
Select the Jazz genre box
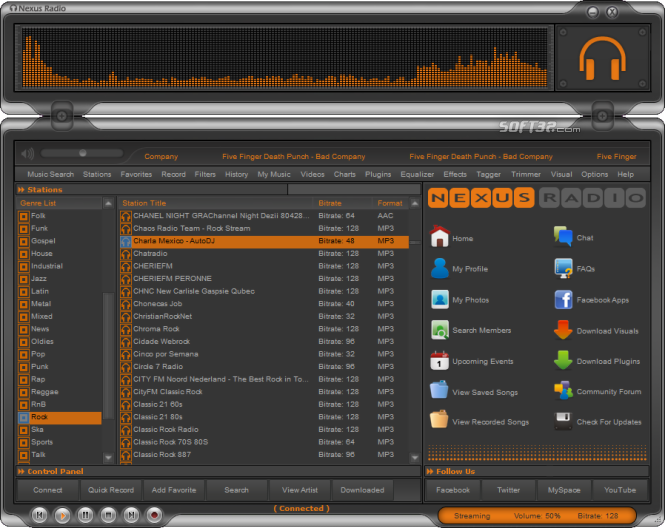tap(24, 279)
